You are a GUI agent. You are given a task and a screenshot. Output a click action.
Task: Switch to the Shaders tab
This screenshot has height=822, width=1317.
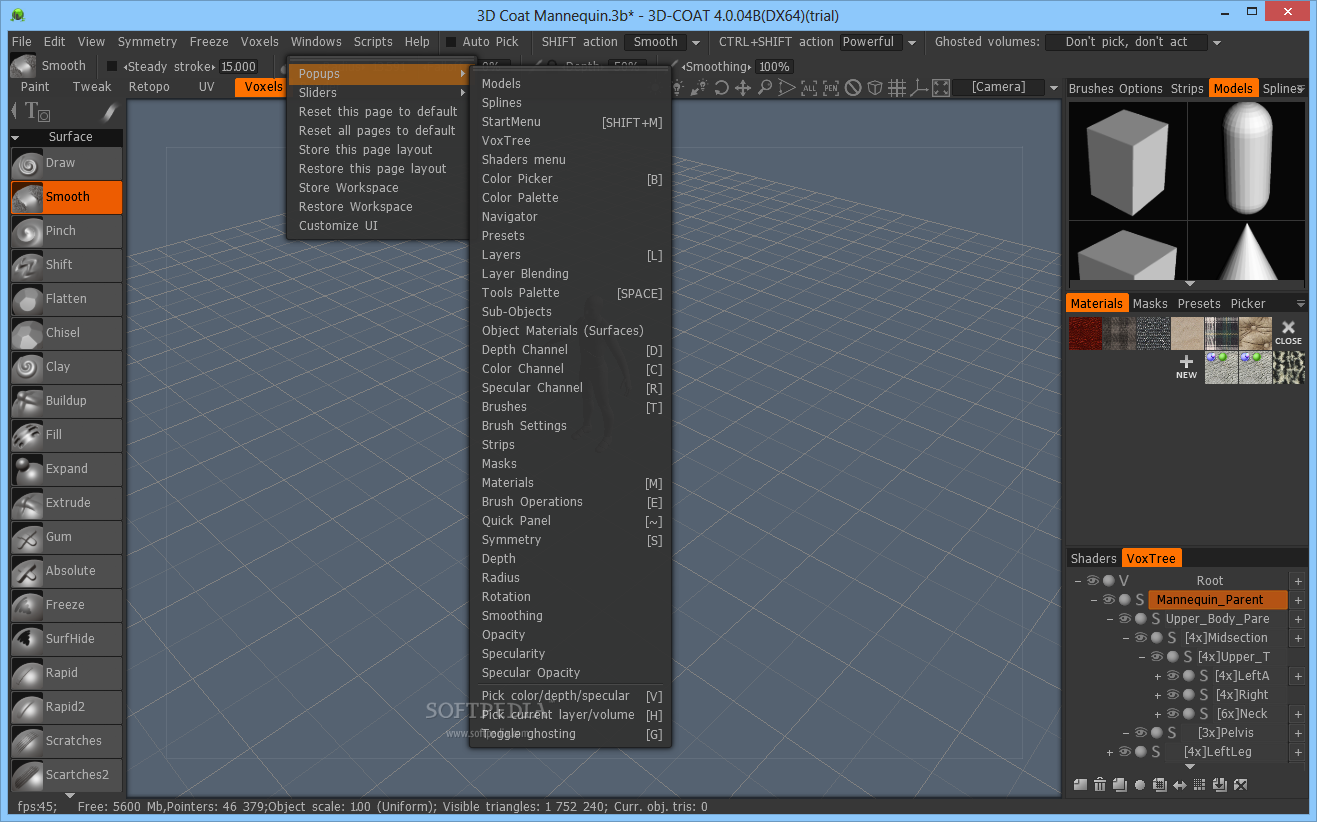coord(1093,559)
